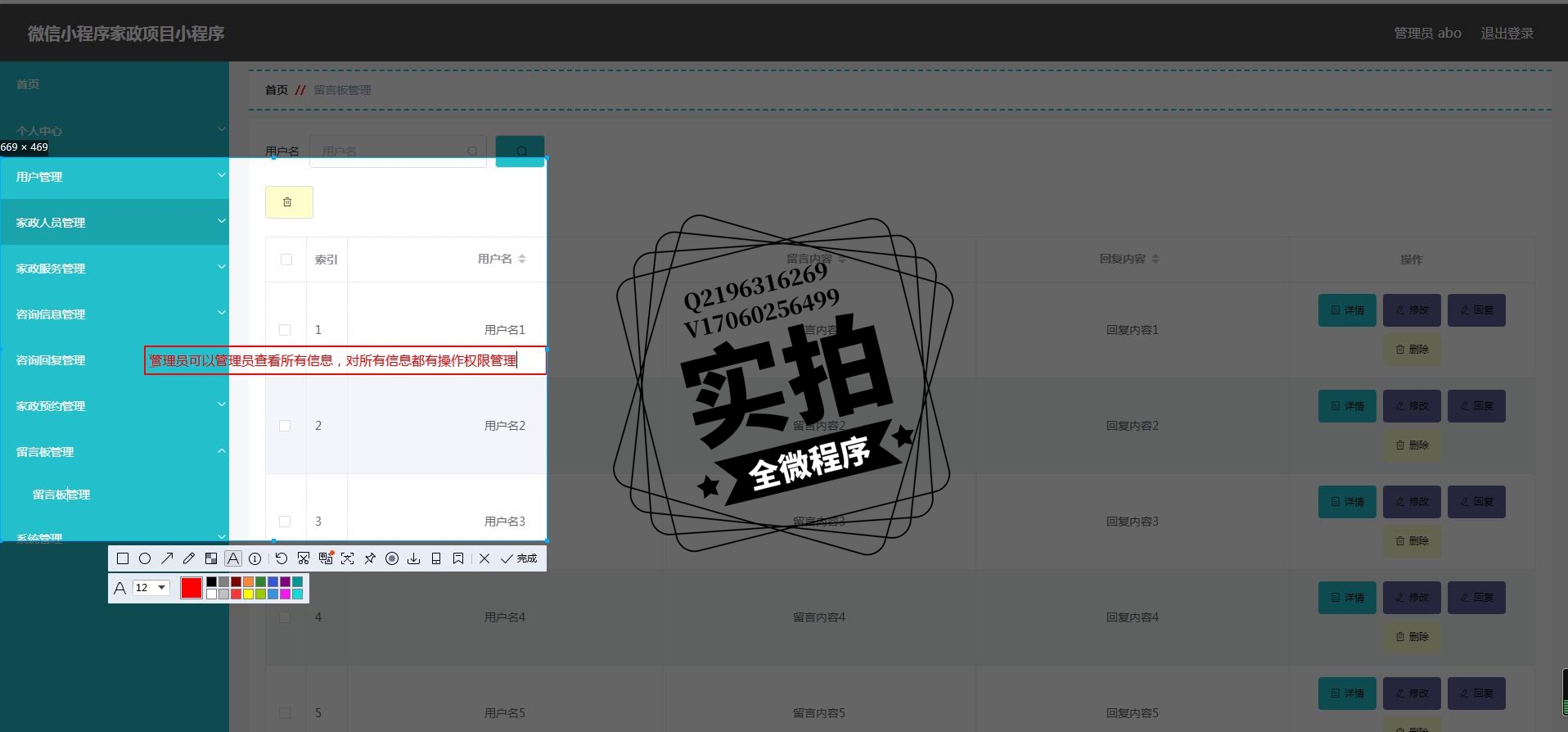Open font size 12 dropdown
Image resolution: width=1568 pixels, height=732 pixels.
click(x=151, y=587)
